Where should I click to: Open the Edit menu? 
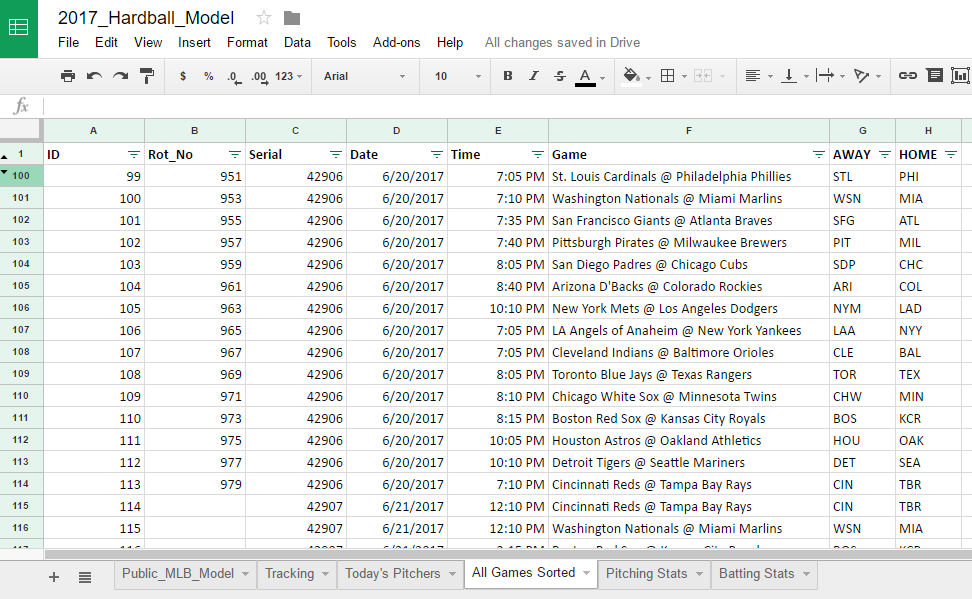pos(106,42)
